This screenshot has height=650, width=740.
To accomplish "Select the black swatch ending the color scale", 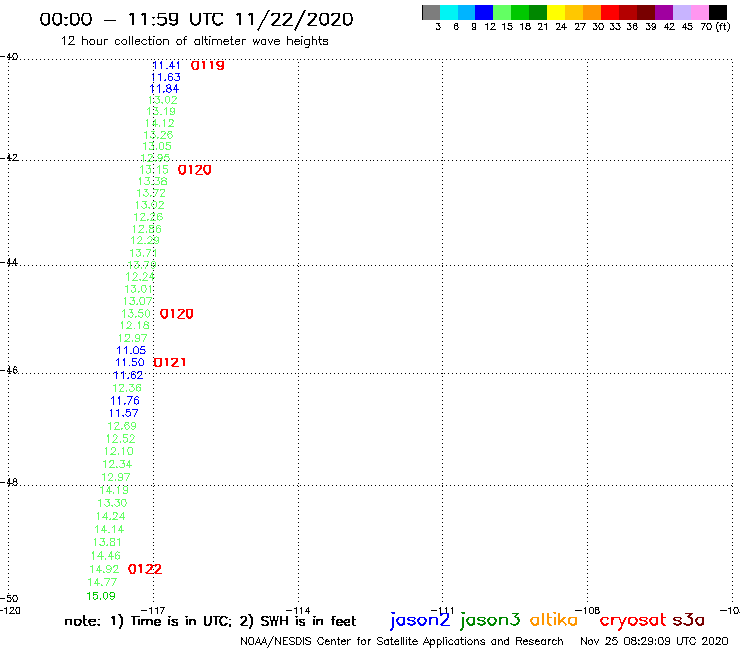I will (x=718, y=12).
